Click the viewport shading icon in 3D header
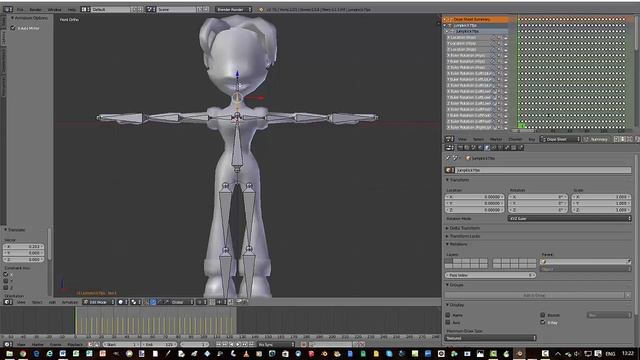The width and height of the screenshot is (640, 360). click(122, 302)
